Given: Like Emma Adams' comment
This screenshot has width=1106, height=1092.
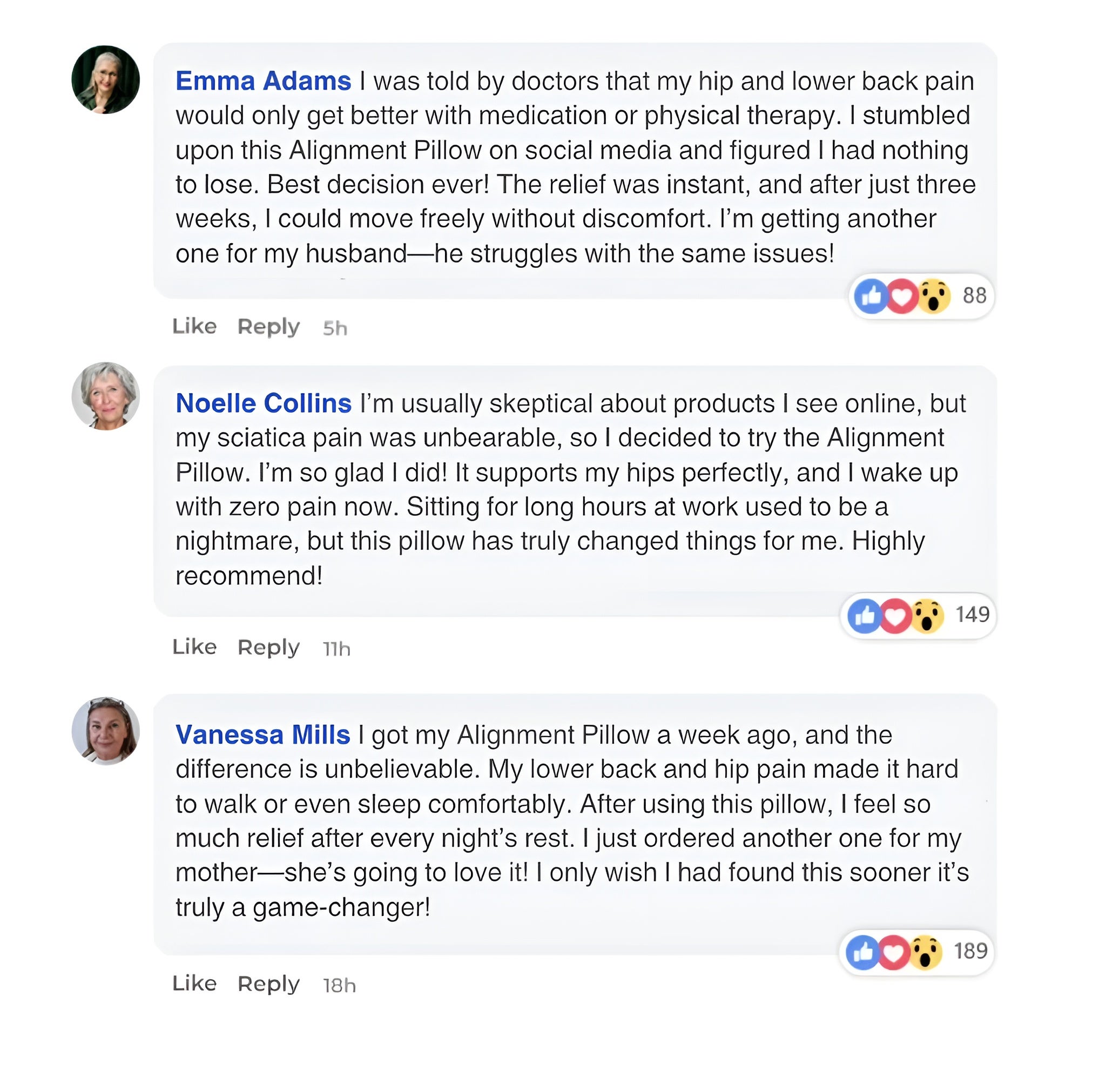Looking at the screenshot, I should (x=194, y=326).
